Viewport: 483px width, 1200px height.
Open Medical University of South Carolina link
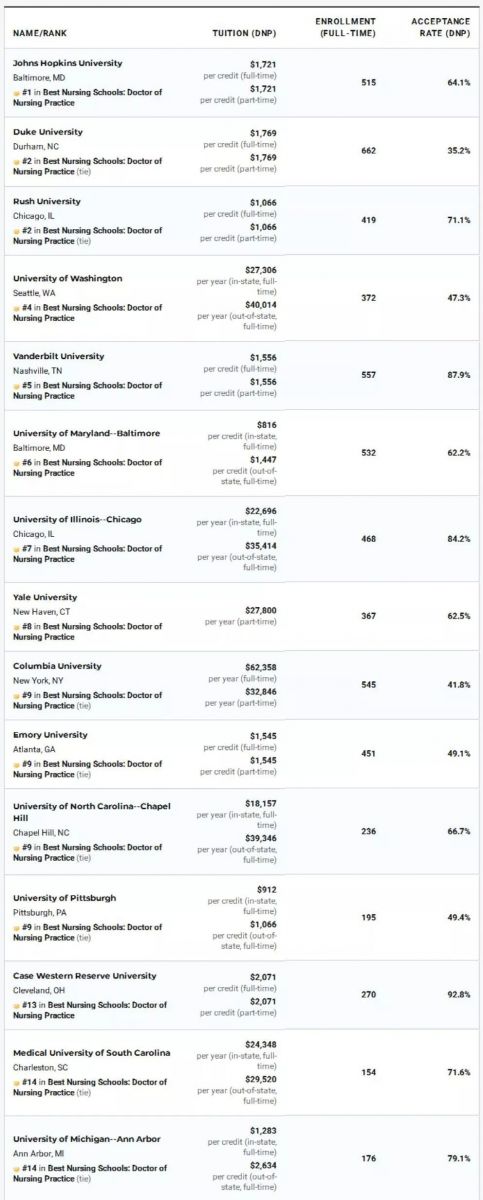[91, 1053]
